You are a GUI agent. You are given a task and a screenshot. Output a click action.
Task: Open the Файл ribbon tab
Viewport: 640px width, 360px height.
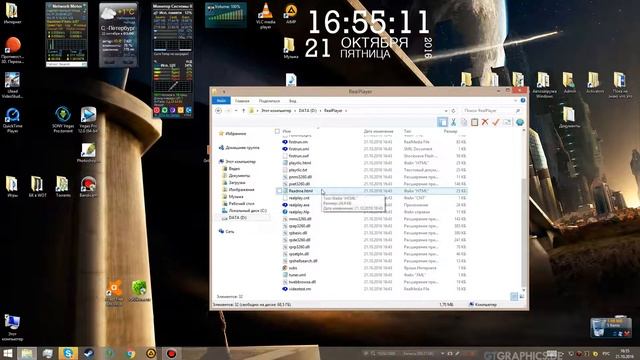pyautogui.click(x=221, y=100)
